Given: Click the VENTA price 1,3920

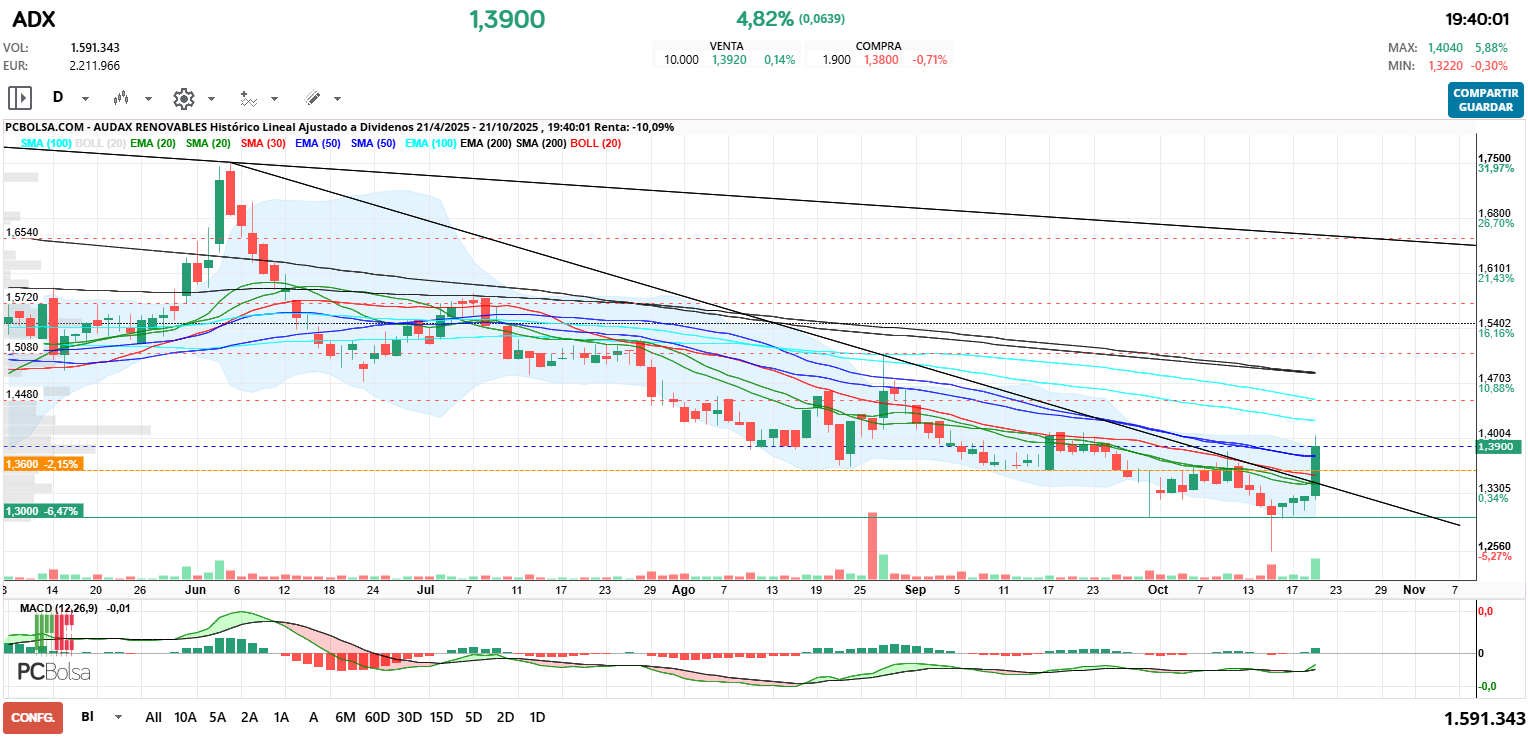Looking at the screenshot, I should tap(729, 60).
